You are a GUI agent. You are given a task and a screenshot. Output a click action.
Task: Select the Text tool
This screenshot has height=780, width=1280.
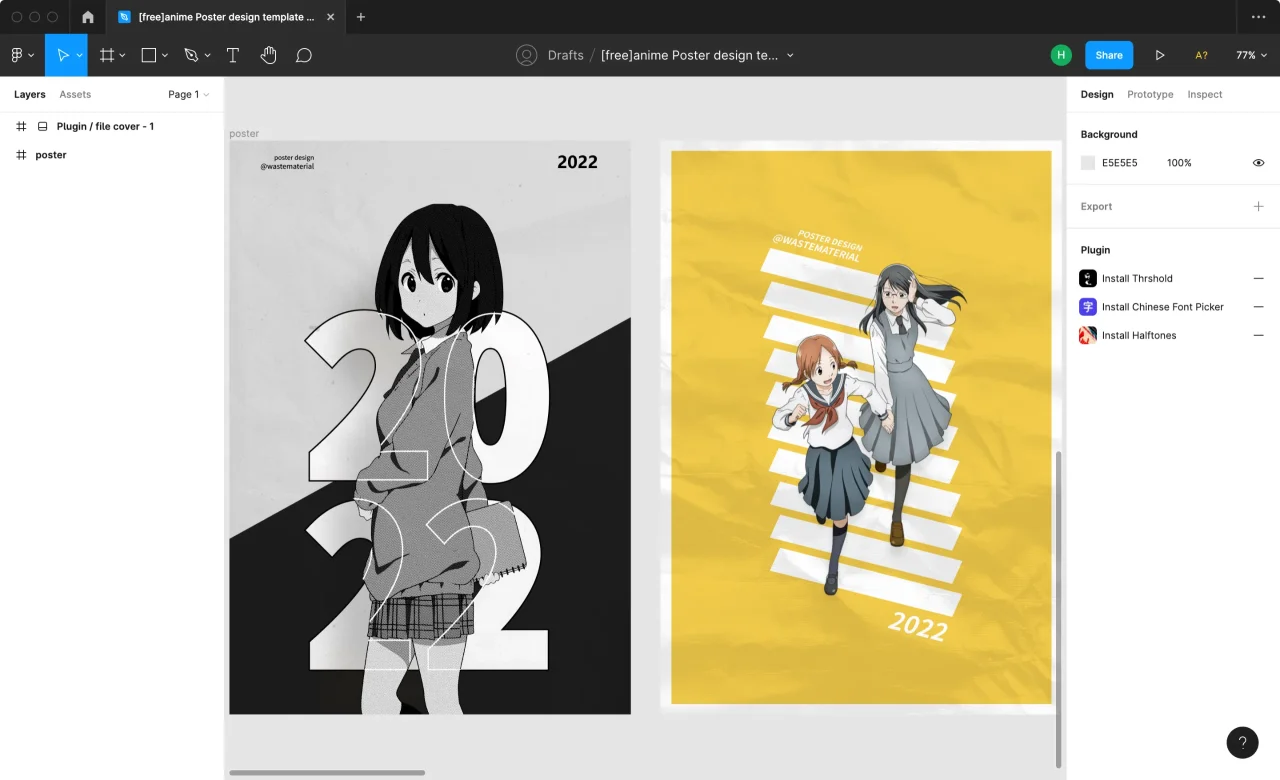233,55
